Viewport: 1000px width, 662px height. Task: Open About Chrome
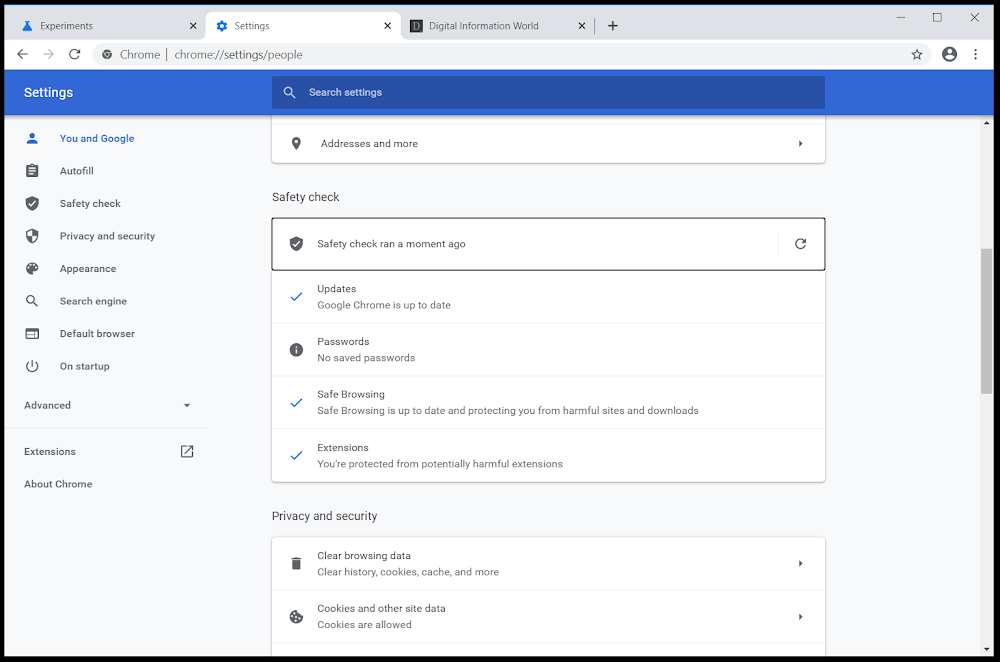[57, 484]
